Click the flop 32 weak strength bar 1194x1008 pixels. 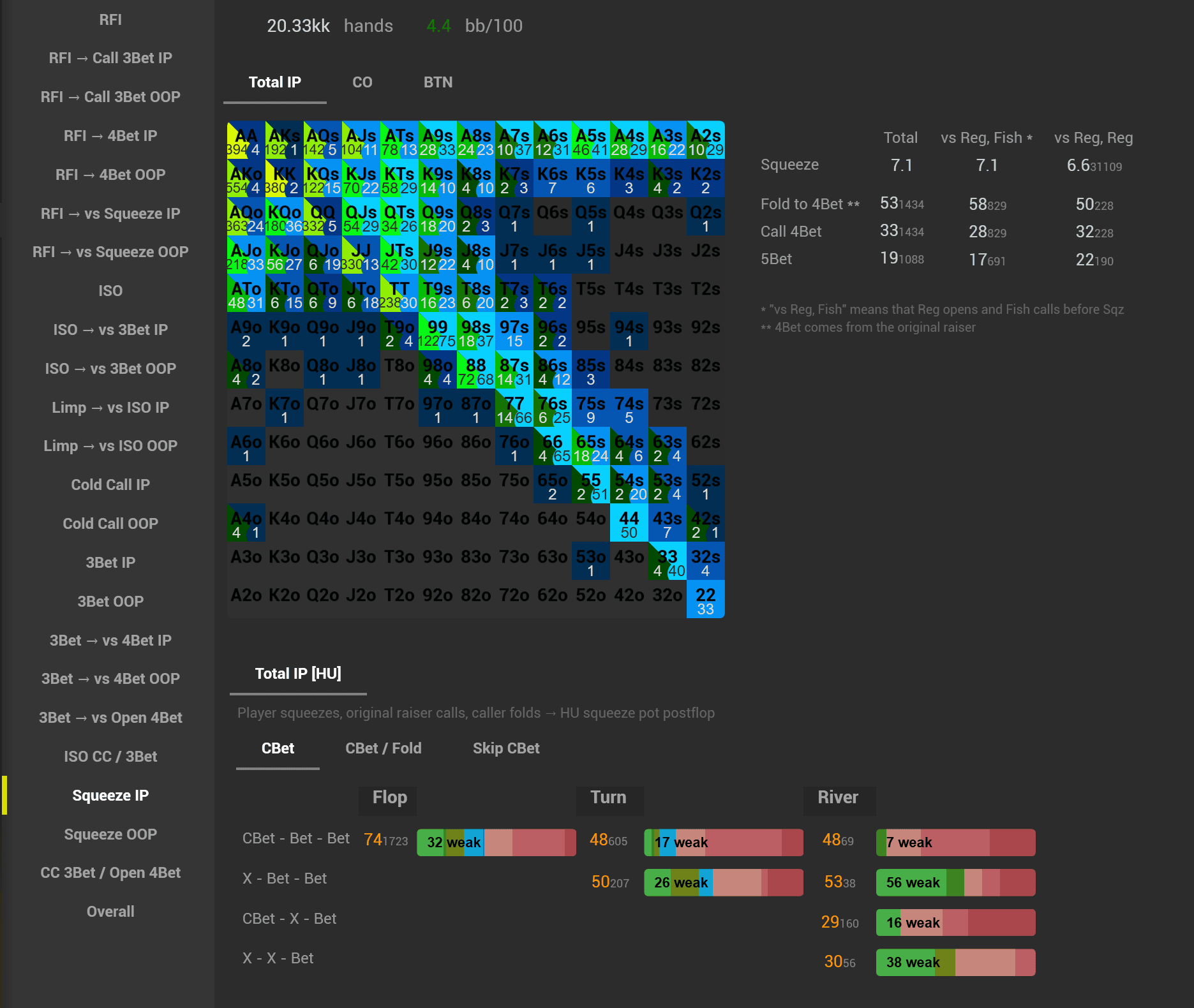point(496,842)
